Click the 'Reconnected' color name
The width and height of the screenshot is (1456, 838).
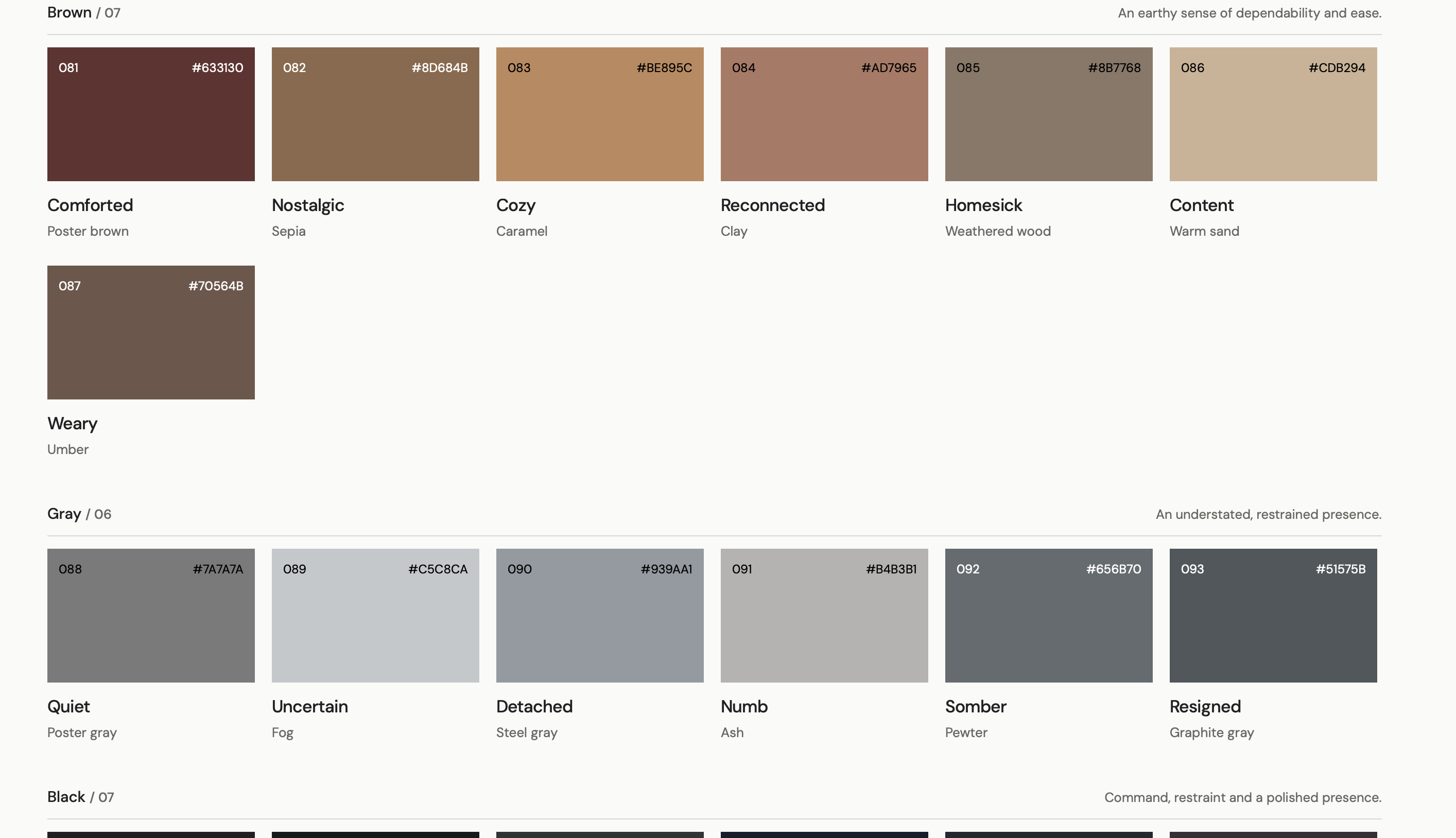click(773, 205)
